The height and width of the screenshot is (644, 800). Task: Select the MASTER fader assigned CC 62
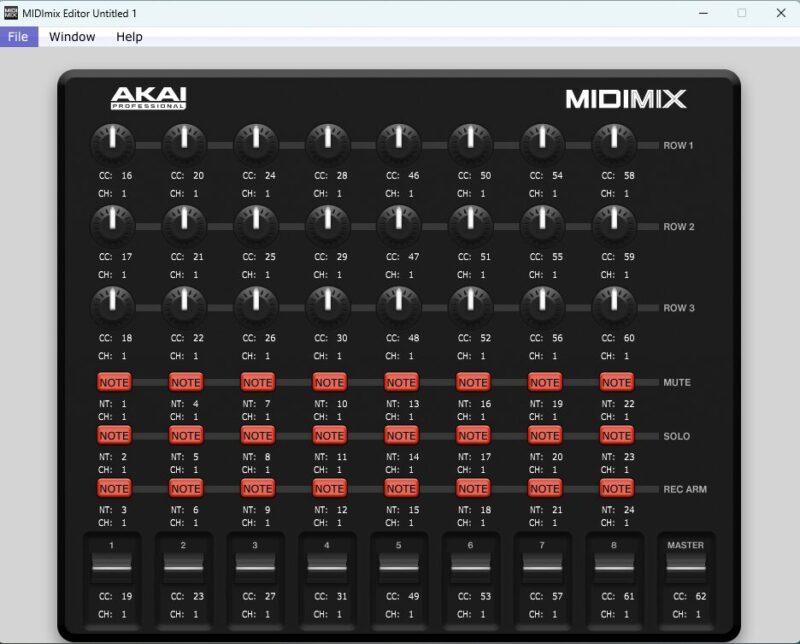(x=686, y=566)
